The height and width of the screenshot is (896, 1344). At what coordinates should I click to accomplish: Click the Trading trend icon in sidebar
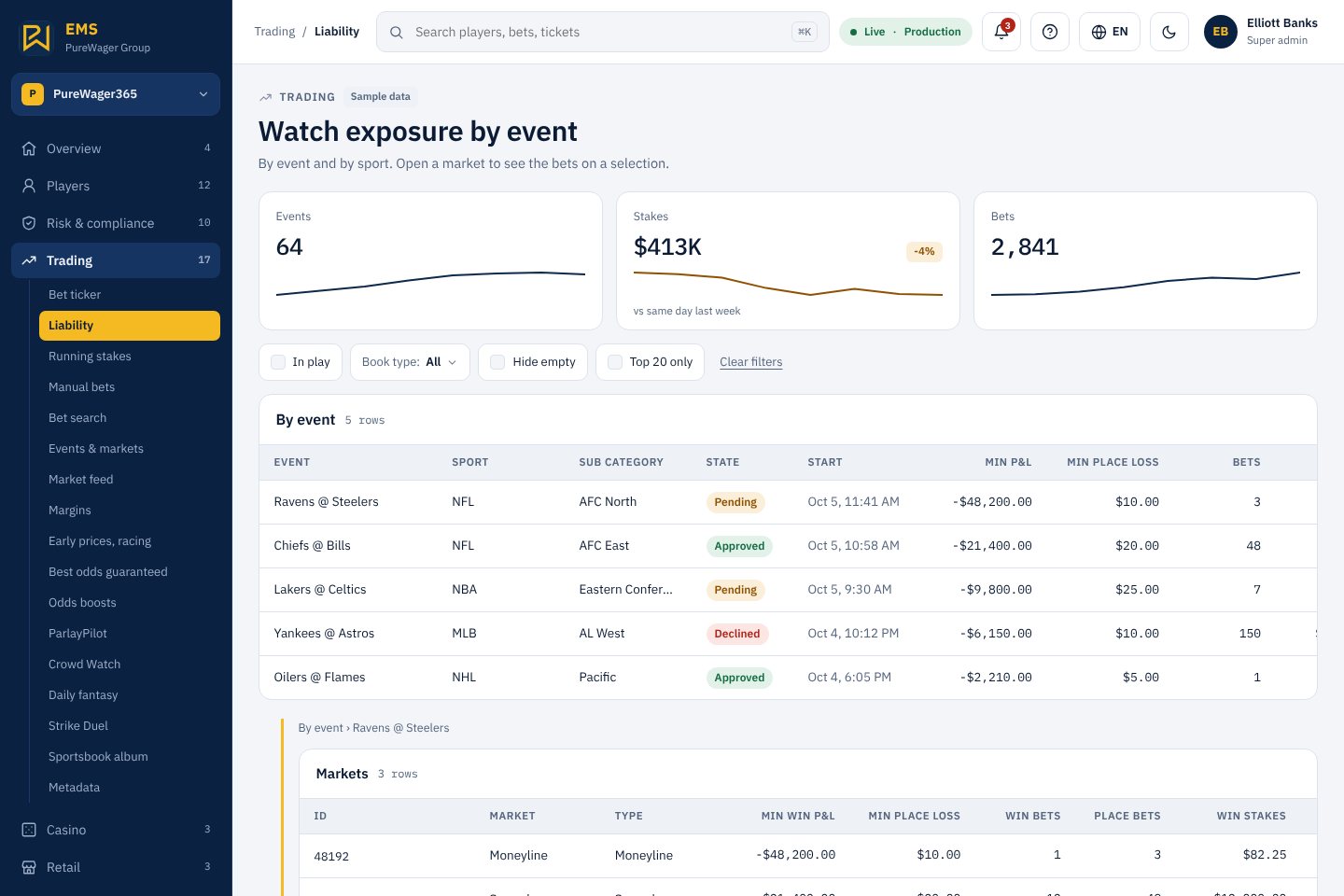(x=29, y=260)
